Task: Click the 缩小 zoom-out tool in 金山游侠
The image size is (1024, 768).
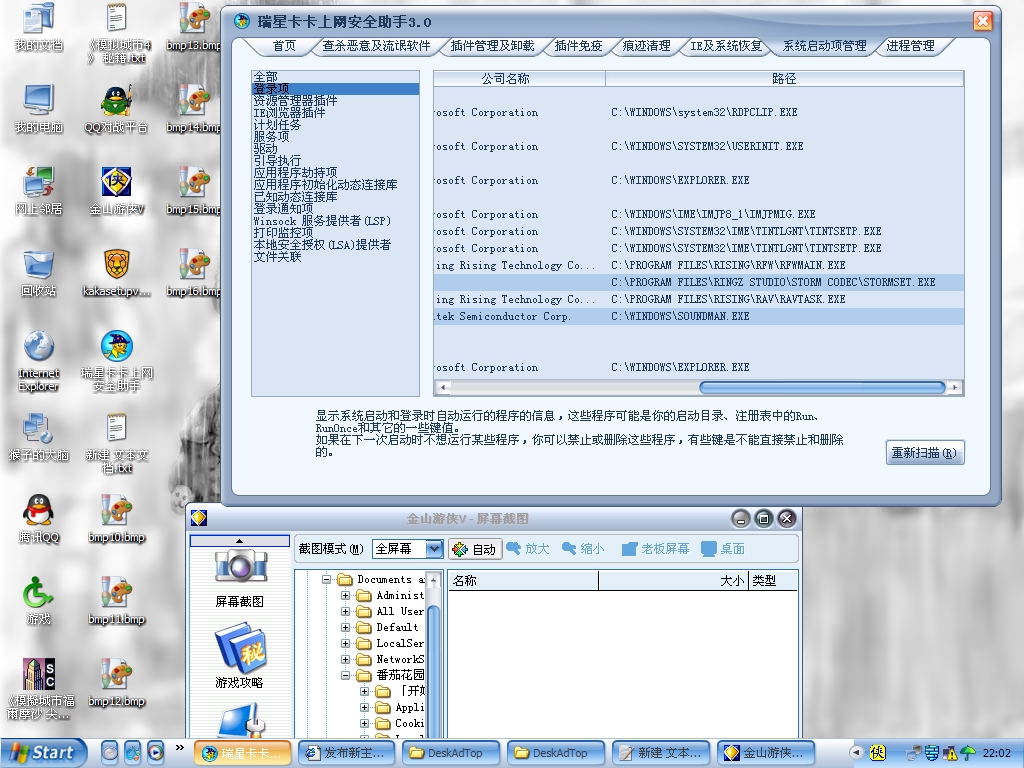Action: tap(583, 549)
